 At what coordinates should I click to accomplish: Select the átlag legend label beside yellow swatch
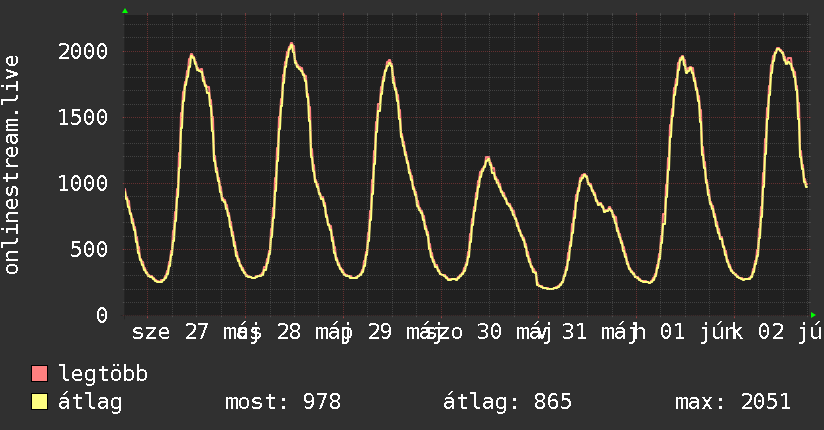coord(90,402)
